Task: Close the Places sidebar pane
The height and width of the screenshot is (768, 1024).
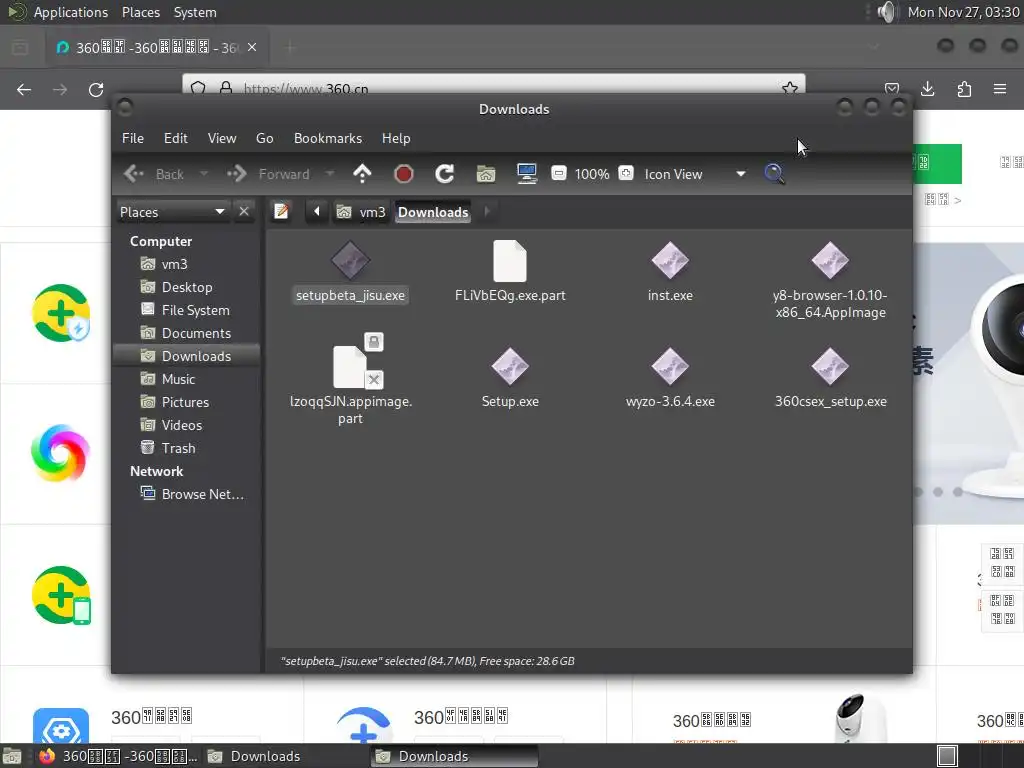Action: 244,212
